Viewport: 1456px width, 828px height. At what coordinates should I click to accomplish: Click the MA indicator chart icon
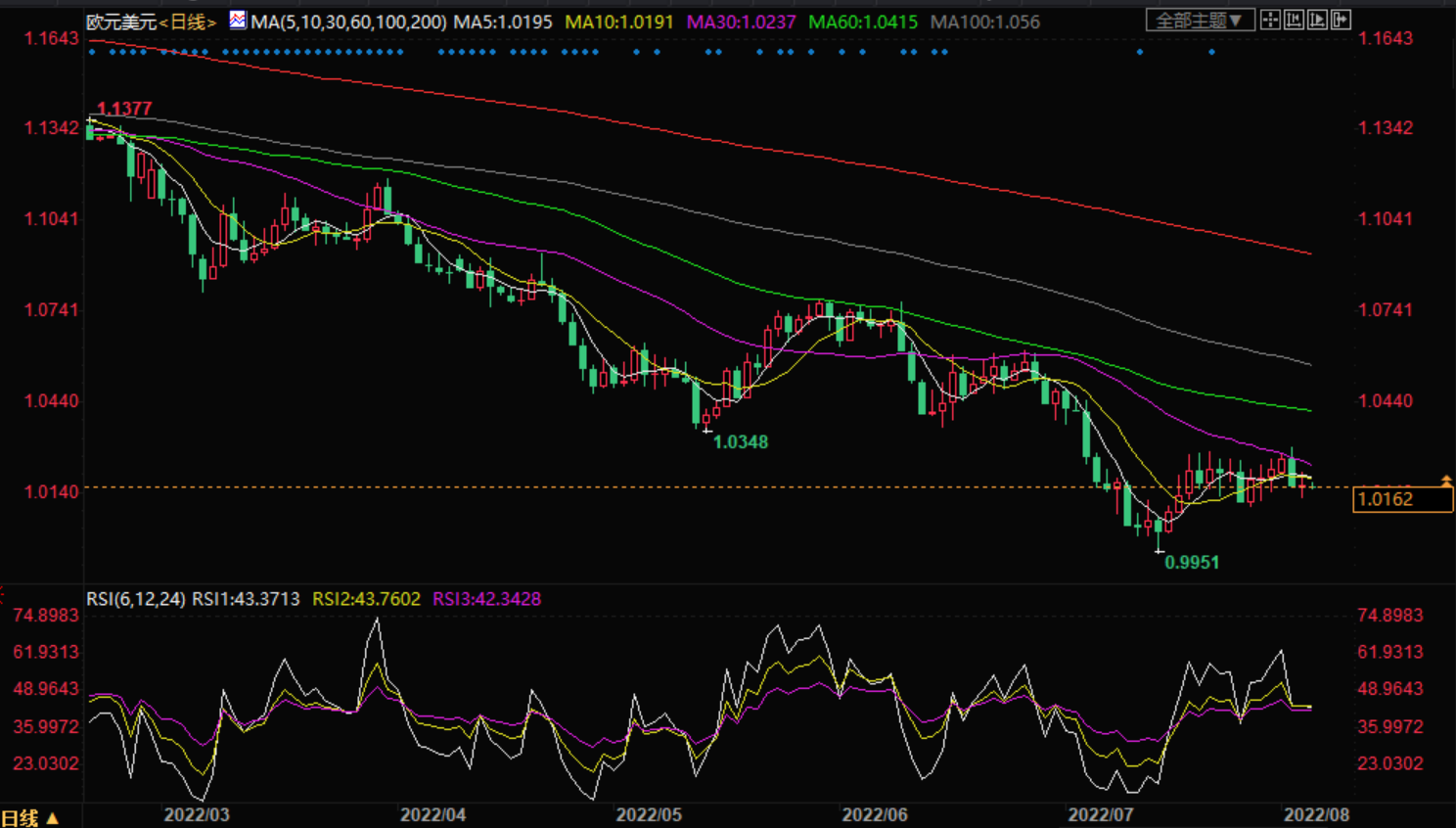238,20
